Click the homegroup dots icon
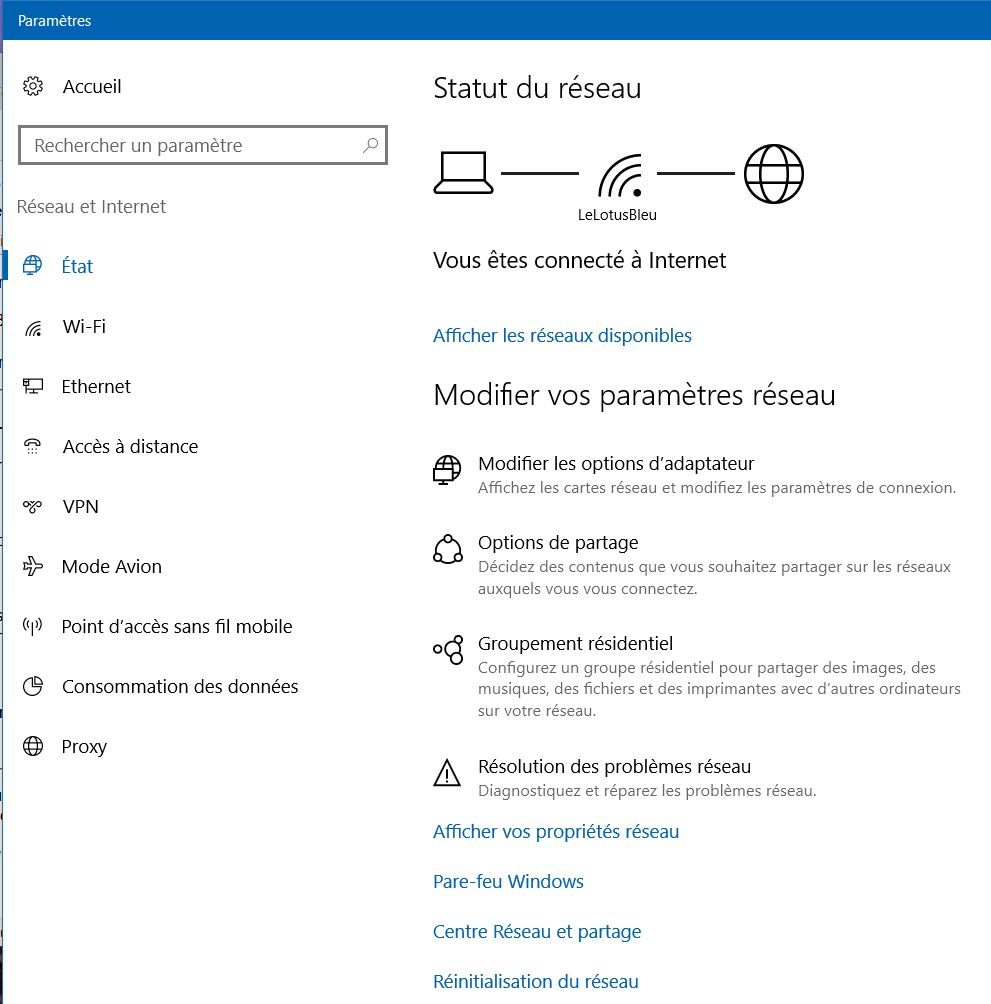 click(x=448, y=650)
